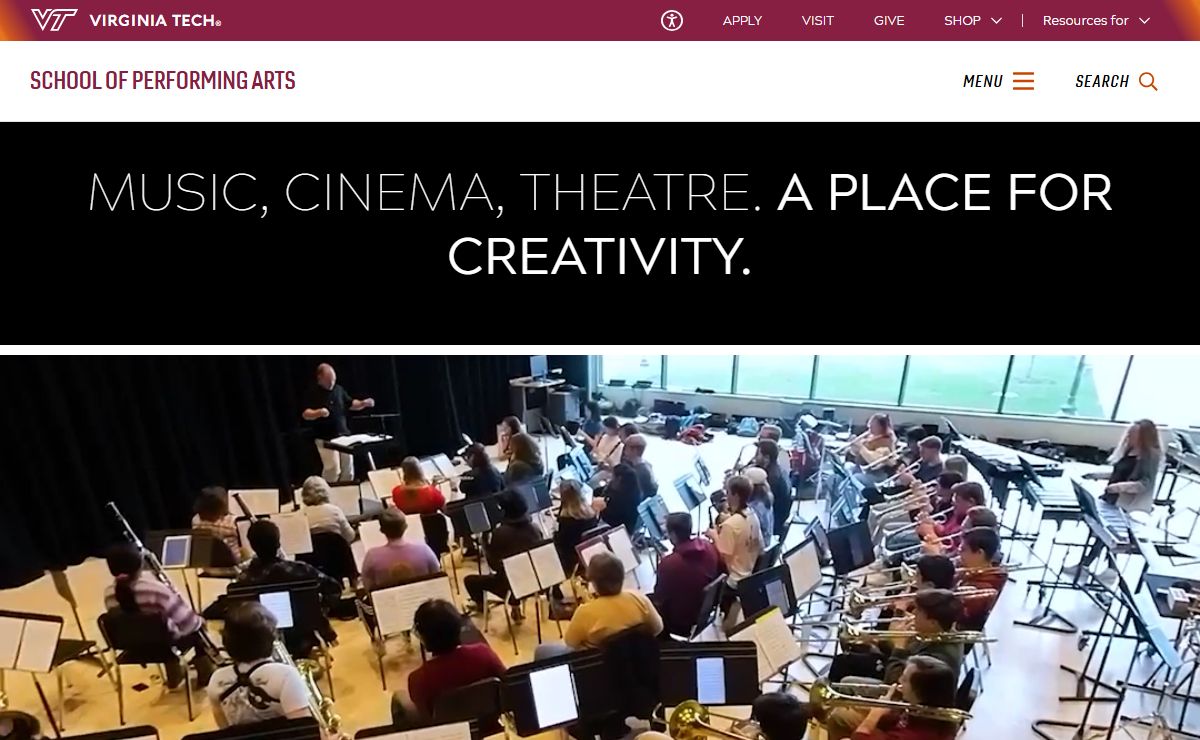Image resolution: width=1200 pixels, height=740 pixels.
Task: Expand the Resources for chevron
Action: click(1144, 21)
